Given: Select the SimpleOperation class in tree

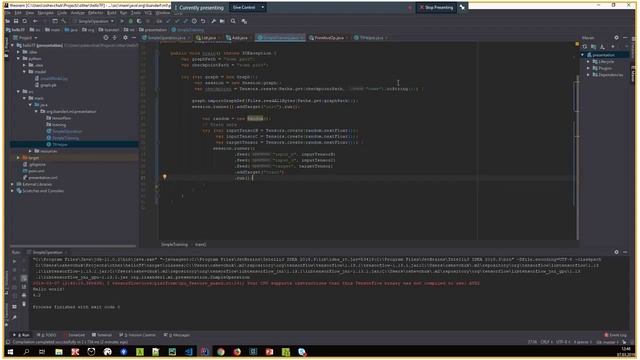Looking at the screenshot, I should coord(64,131).
